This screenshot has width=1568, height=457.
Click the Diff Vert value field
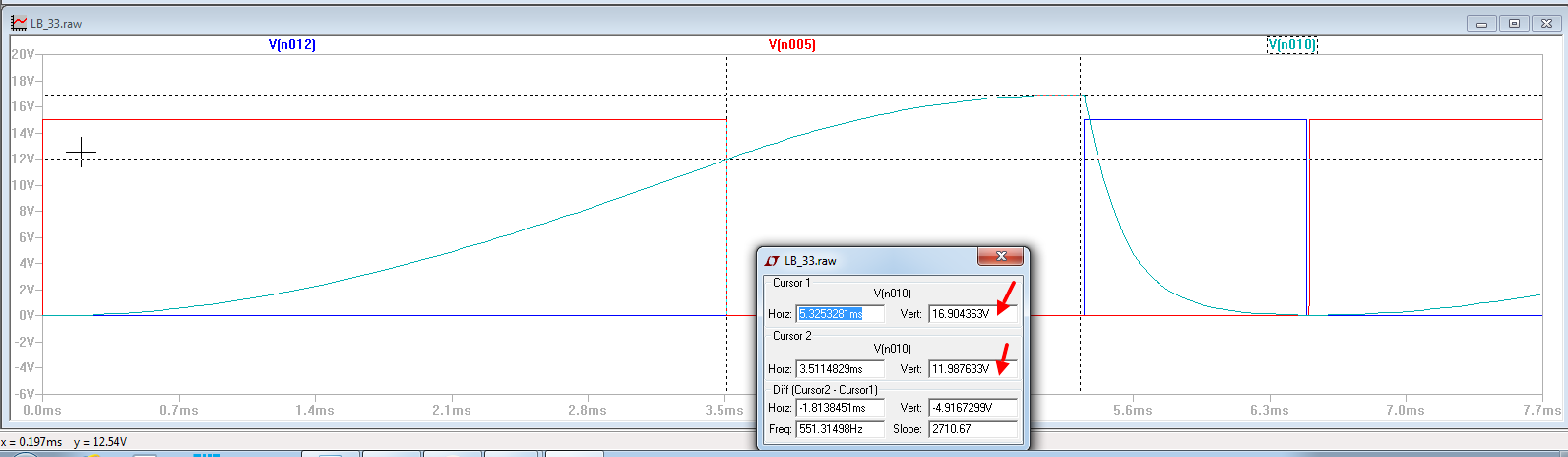[x=972, y=407]
